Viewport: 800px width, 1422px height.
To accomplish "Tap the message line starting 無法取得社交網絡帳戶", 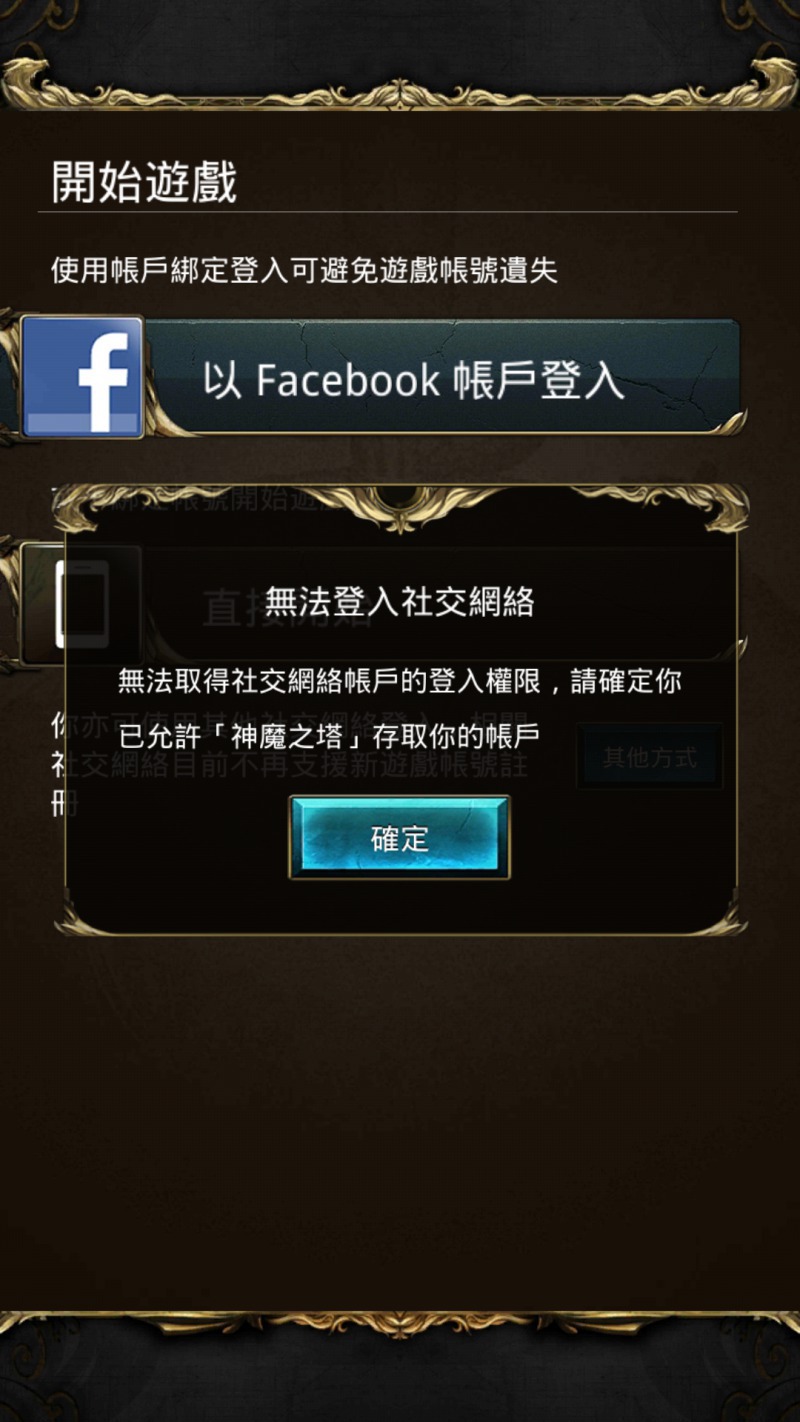I will 400,682.
